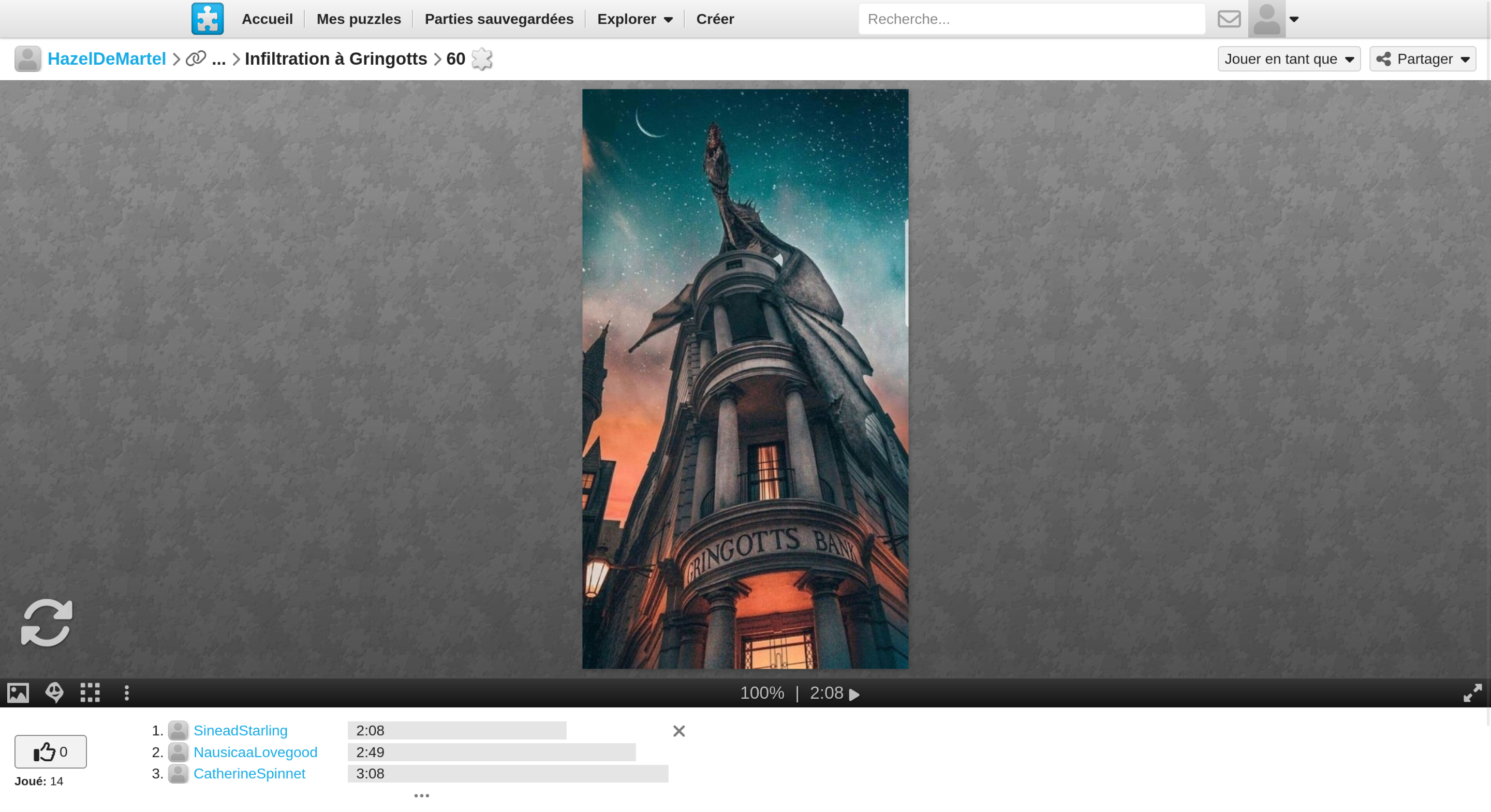This screenshot has width=1491, height=812.
Task: Enter fullscreen mode
Action: pyautogui.click(x=1472, y=692)
